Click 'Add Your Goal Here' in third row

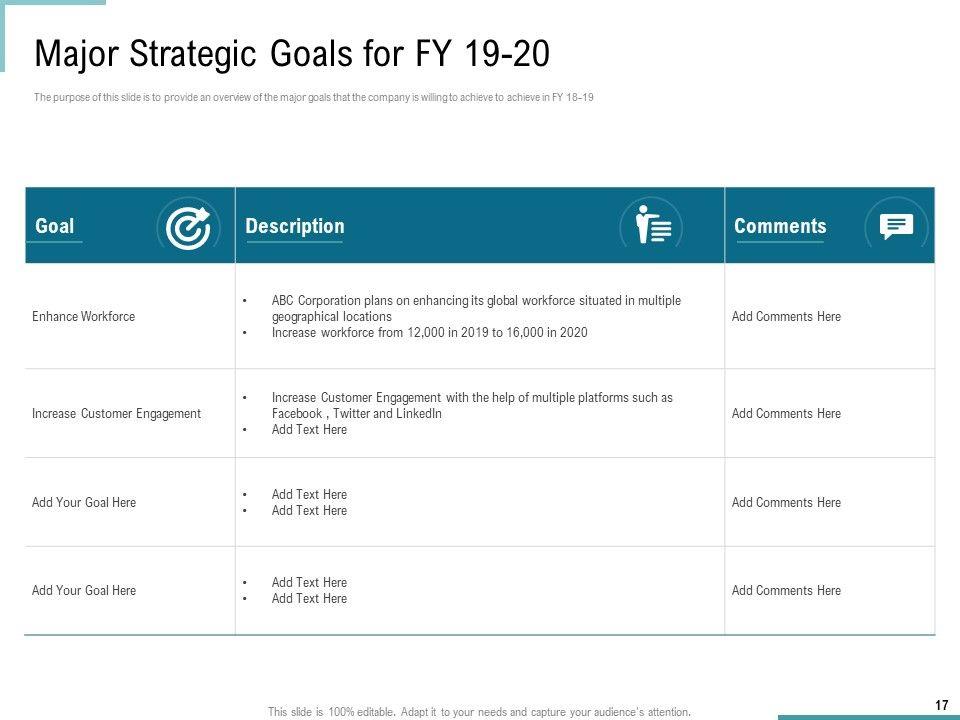[x=84, y=502]
